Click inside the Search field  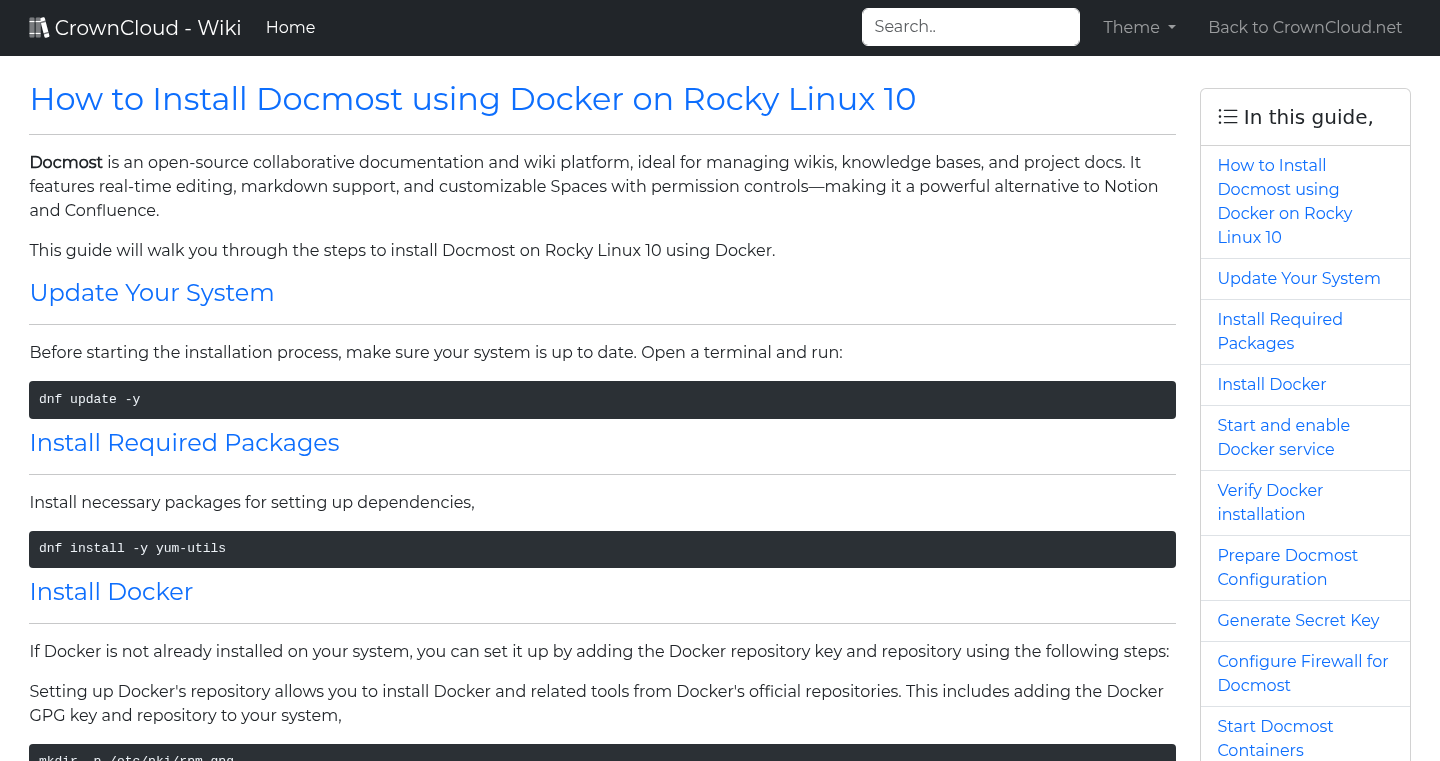969,26
